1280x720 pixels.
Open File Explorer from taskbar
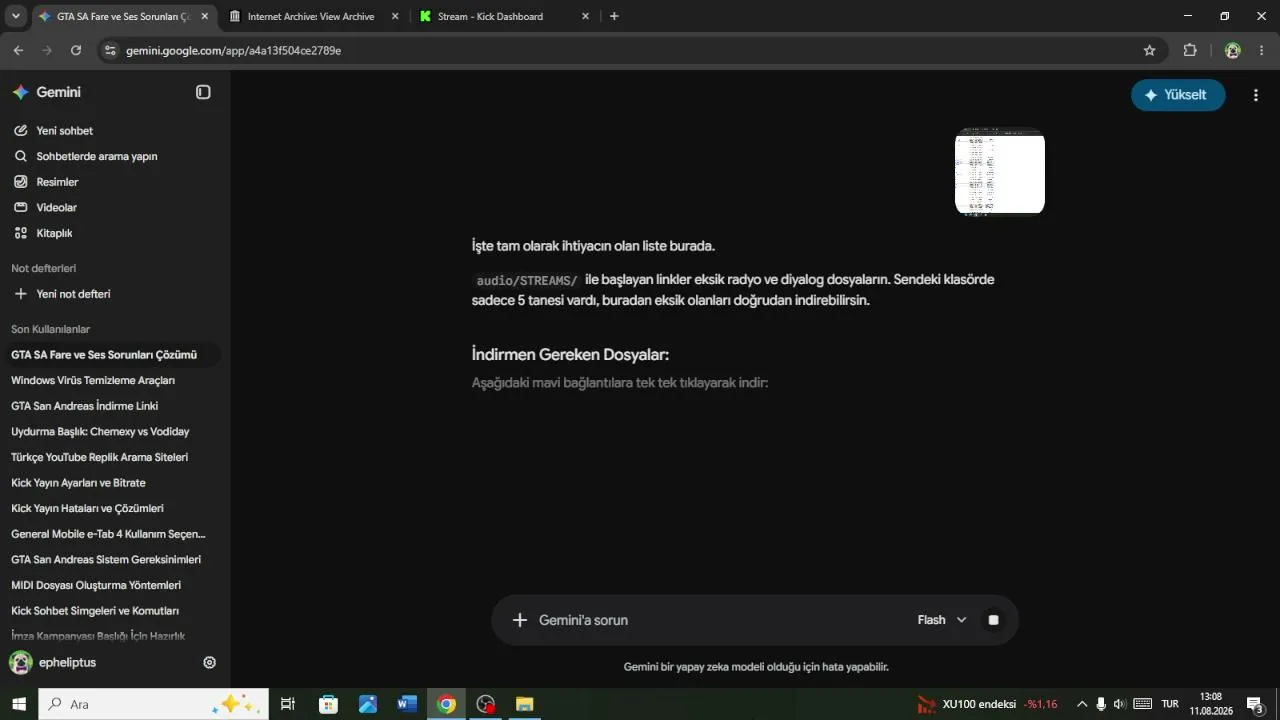click(525, 704)
